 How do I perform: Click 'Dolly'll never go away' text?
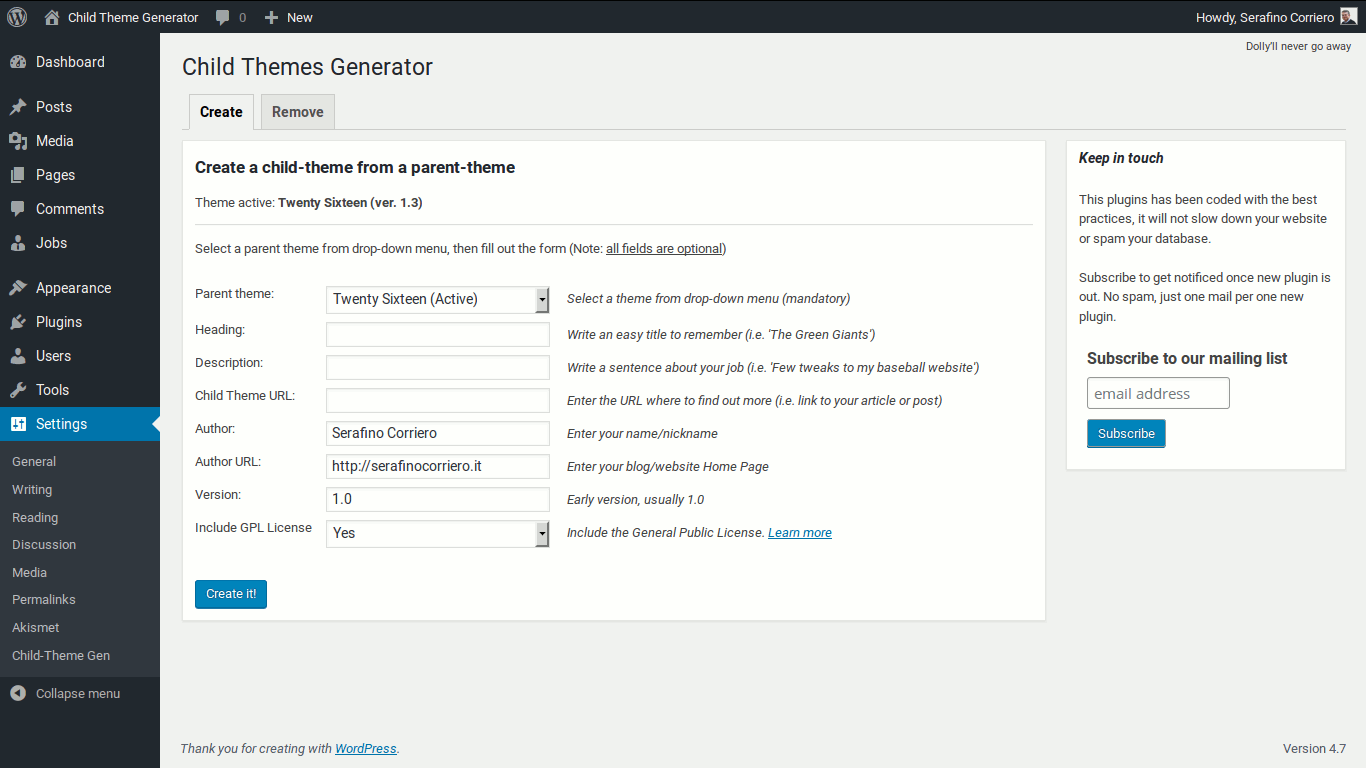click(1298, 46)
